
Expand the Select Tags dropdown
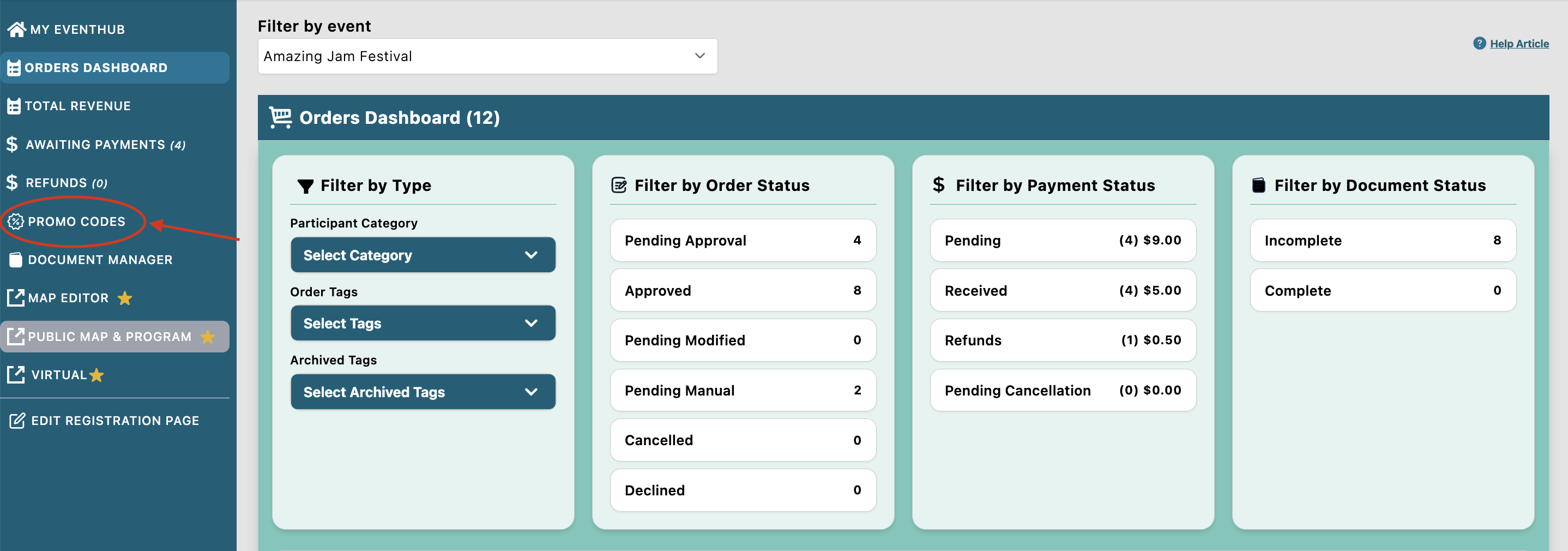point(423,324)
